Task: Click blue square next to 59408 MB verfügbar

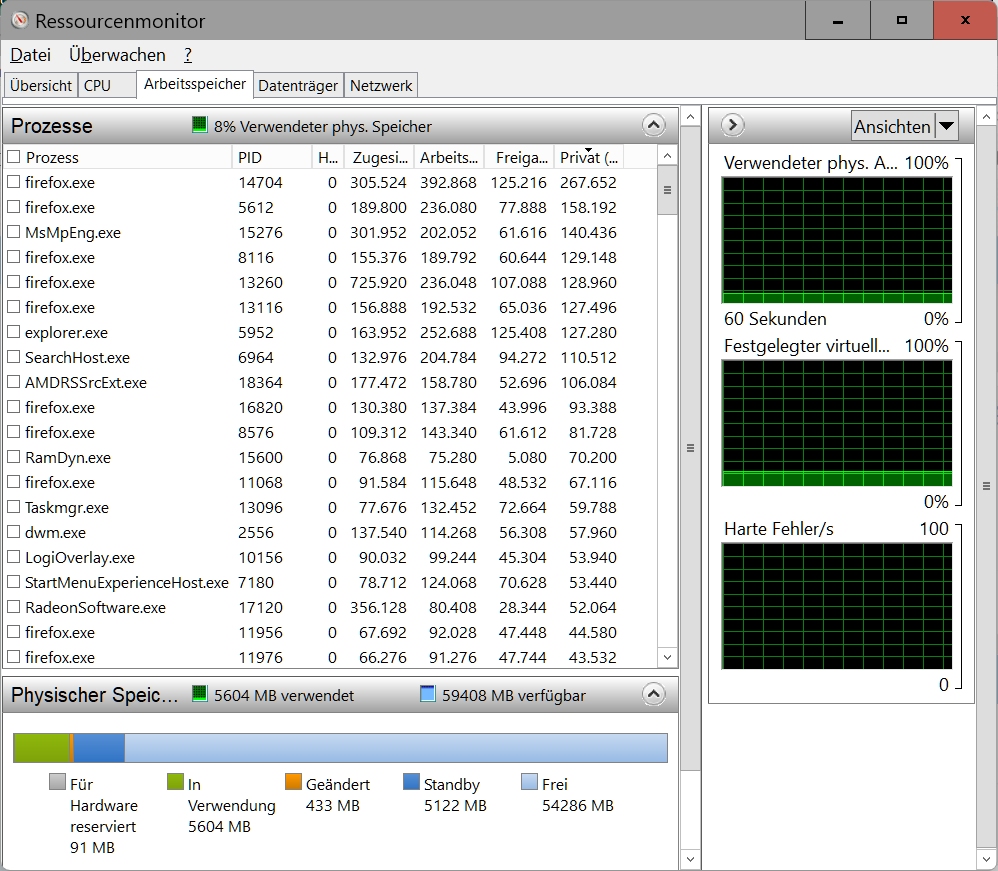Action: click(428, 693)
